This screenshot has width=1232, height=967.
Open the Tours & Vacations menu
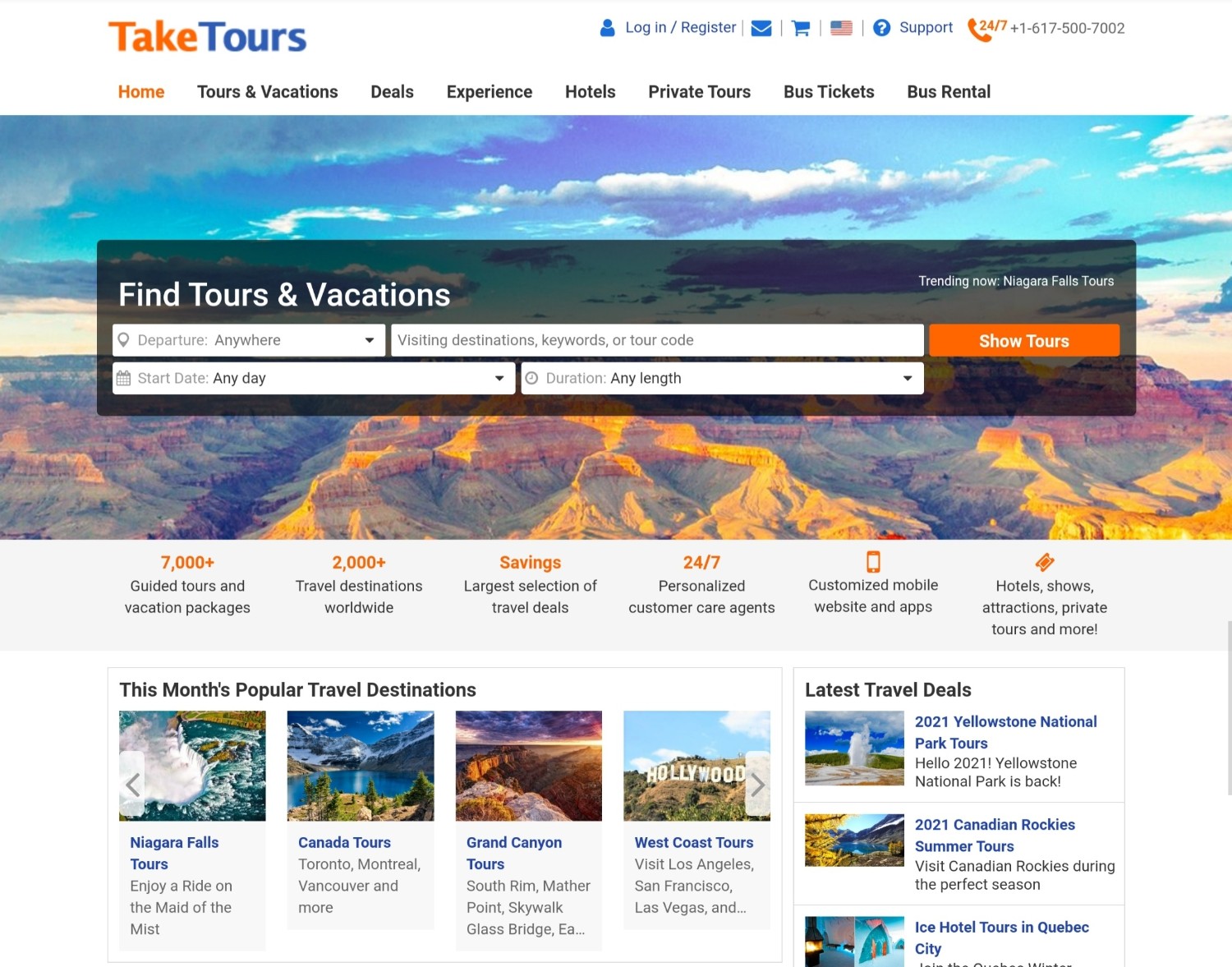268,92
